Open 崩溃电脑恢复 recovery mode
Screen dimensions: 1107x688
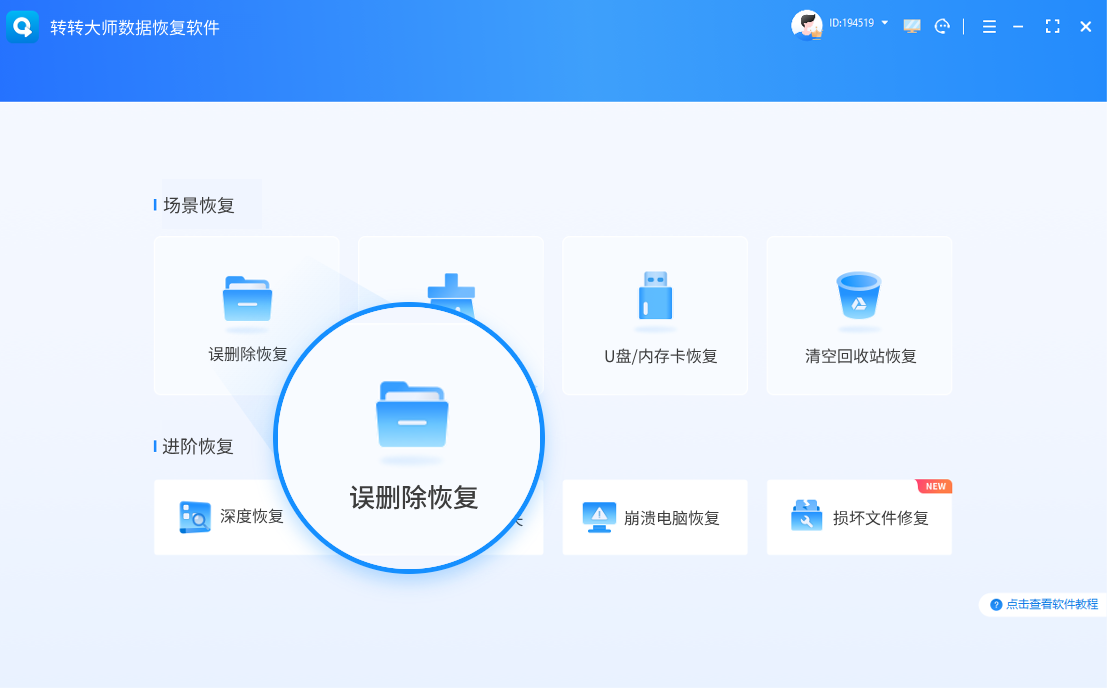[x=671, y=518]
